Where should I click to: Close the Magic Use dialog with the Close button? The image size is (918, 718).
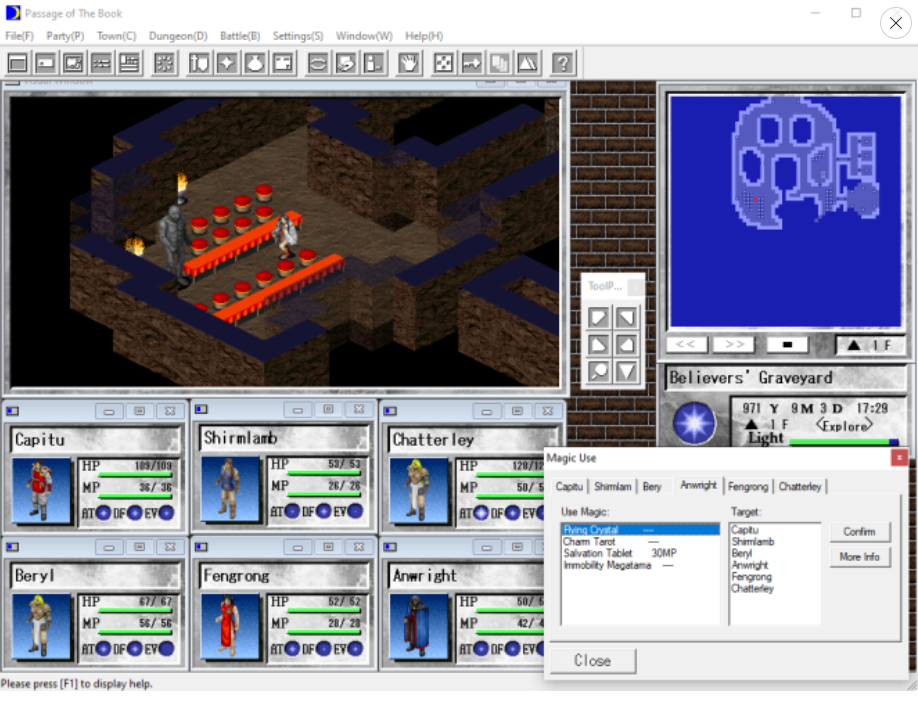click(x=592, y=661)
